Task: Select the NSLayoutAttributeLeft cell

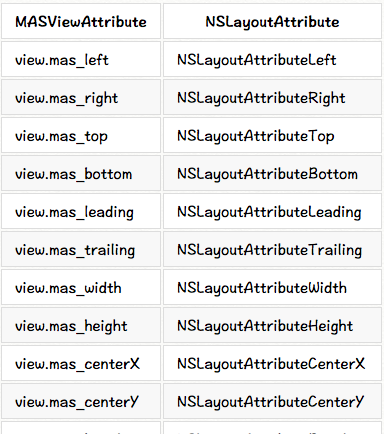Action: [x=272, y=59]
